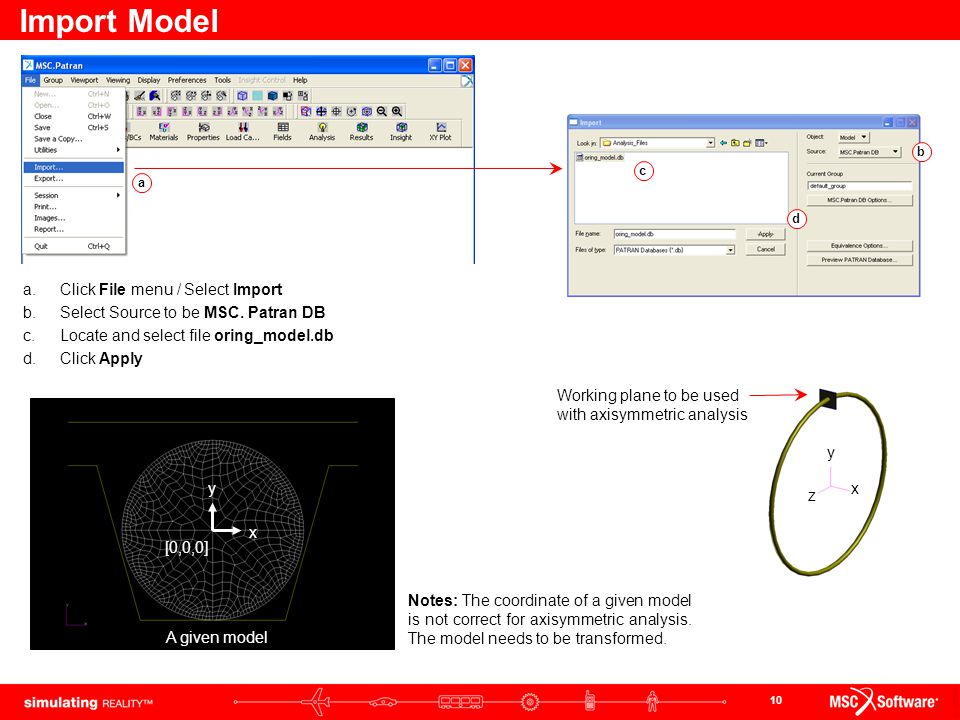Open Equivalence Options...
The height and width of the screenshot is (720, 960).
tap(860, 246)
